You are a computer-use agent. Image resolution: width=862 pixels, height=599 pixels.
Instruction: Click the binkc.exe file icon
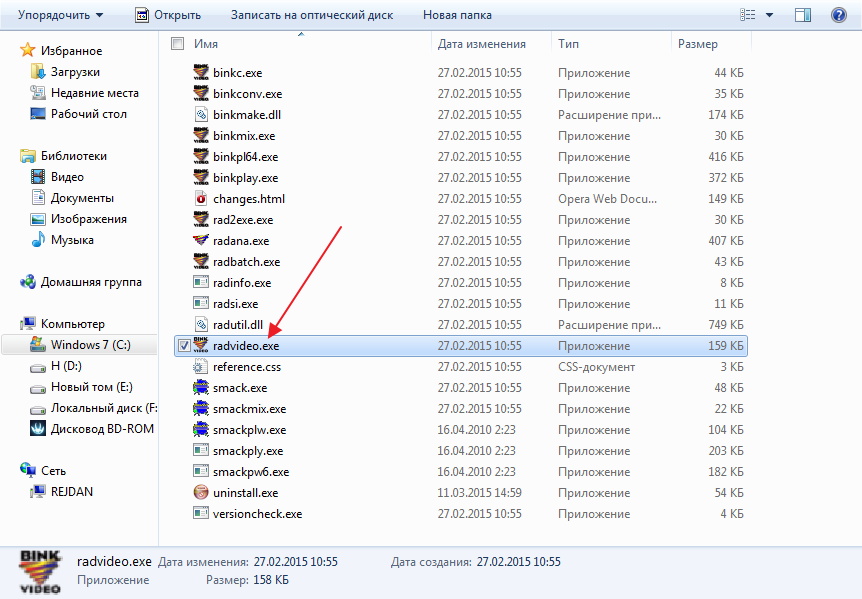(x=201, y=73)
